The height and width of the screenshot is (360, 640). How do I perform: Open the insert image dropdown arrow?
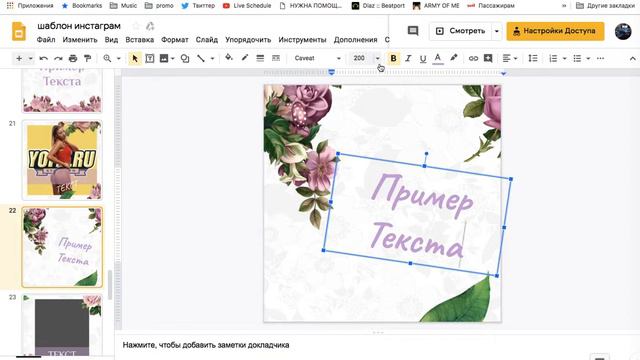coord(173,59)
